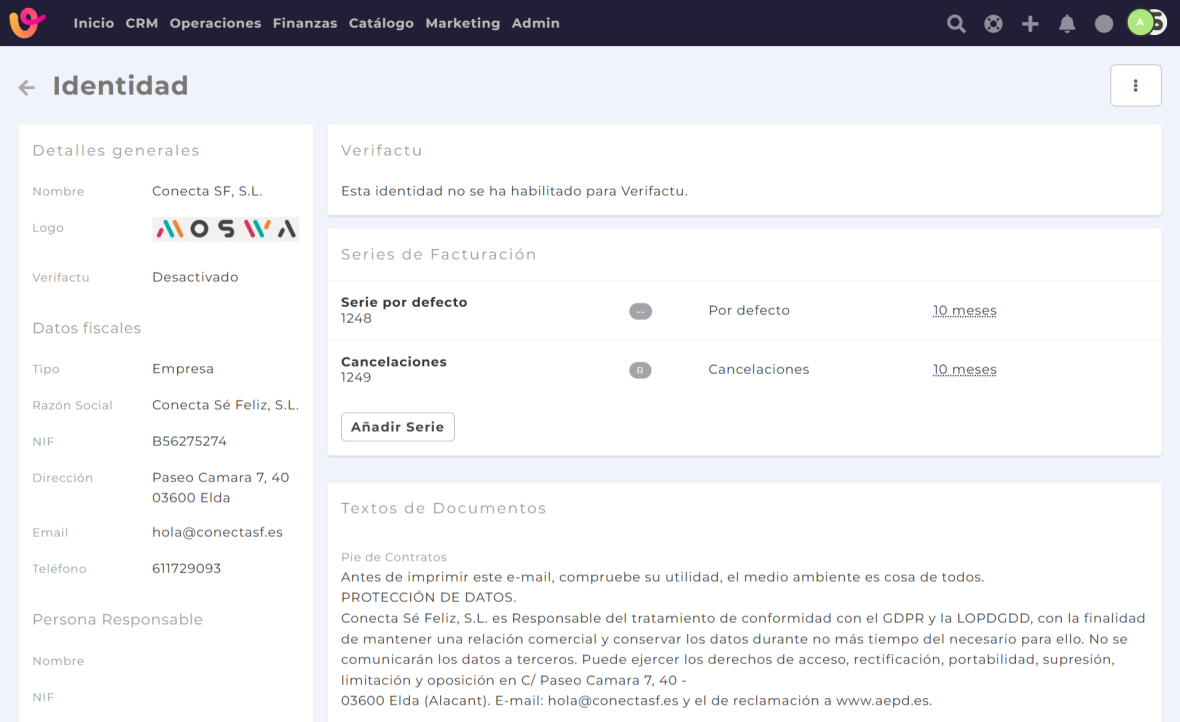This screenshot has height=722, width=1180.
Task: Open the search magnifier in the top bar
Action: coord(956,24)
